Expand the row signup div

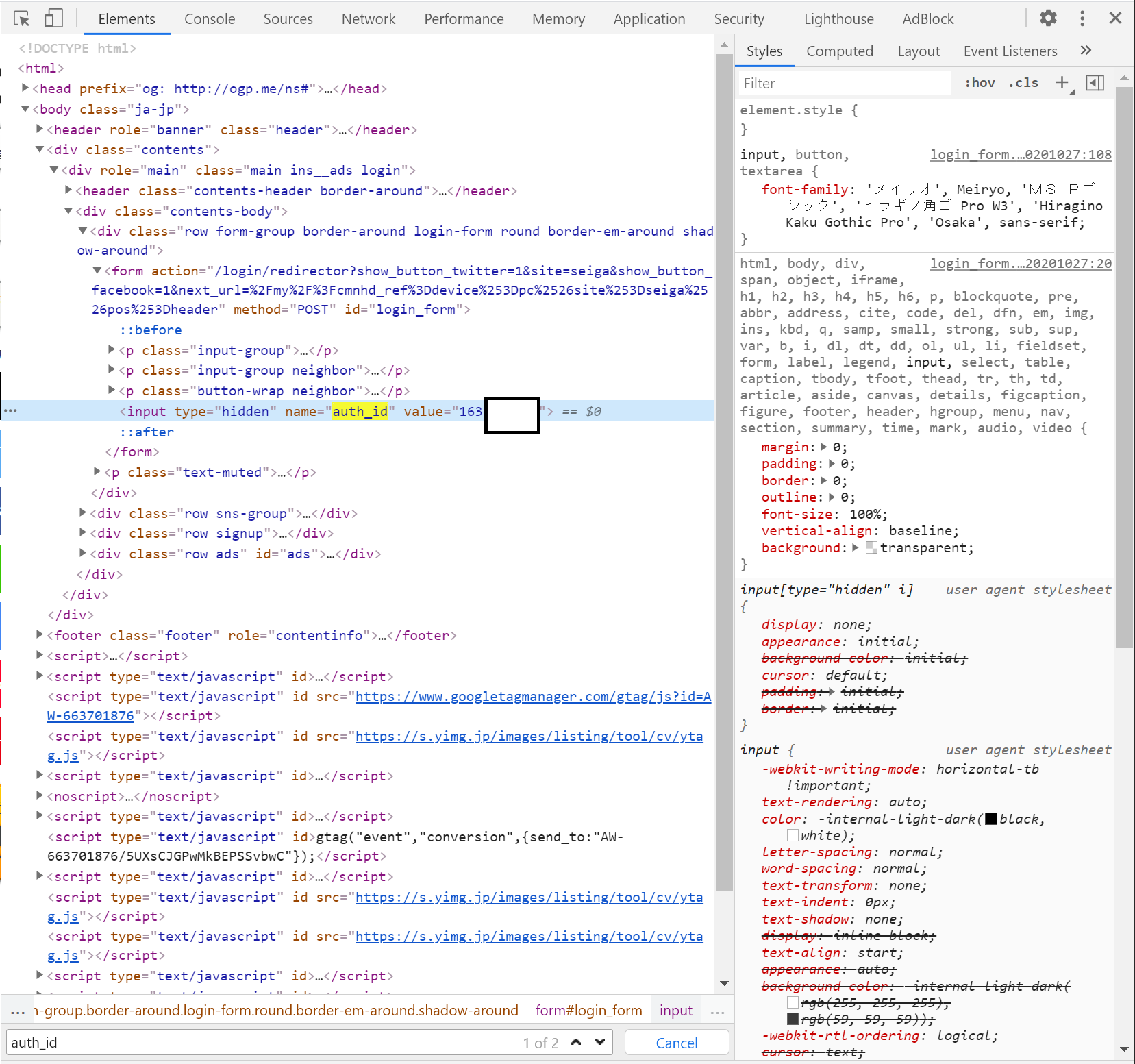pyautogui.click(x=83, y=532)
